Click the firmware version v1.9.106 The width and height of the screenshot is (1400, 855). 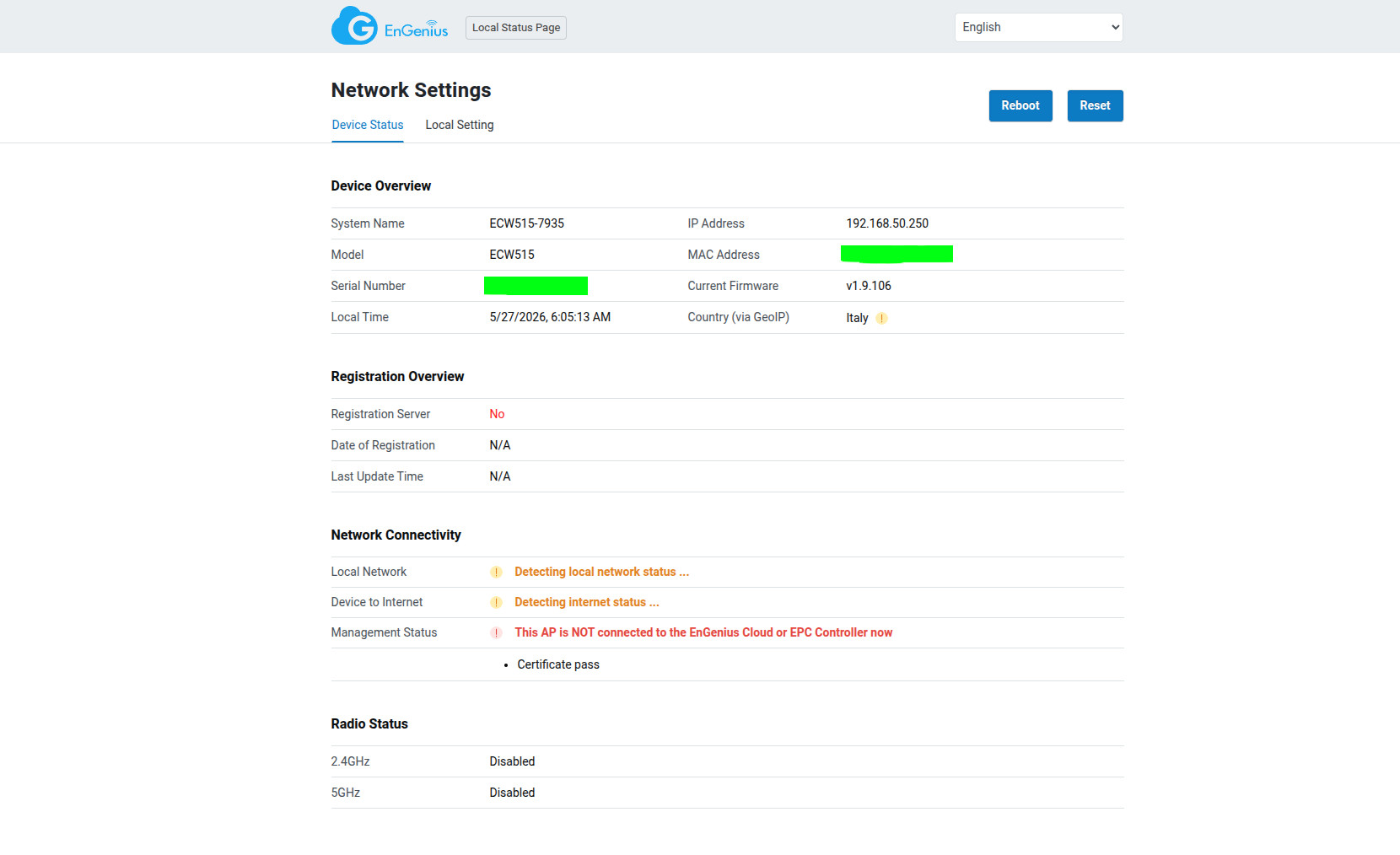pos(869,286)
